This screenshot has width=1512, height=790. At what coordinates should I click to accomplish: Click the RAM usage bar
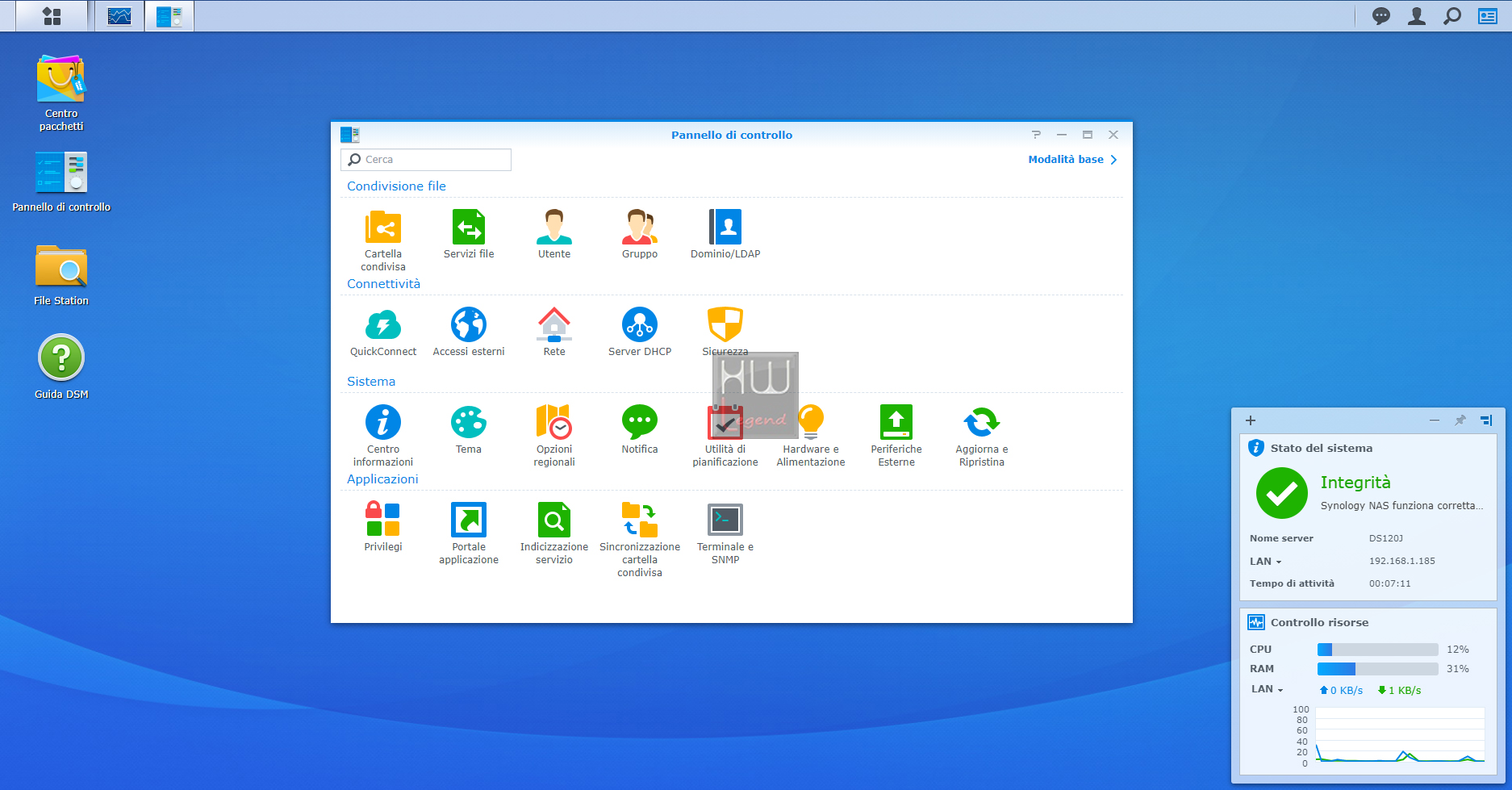click(1377, 669)
